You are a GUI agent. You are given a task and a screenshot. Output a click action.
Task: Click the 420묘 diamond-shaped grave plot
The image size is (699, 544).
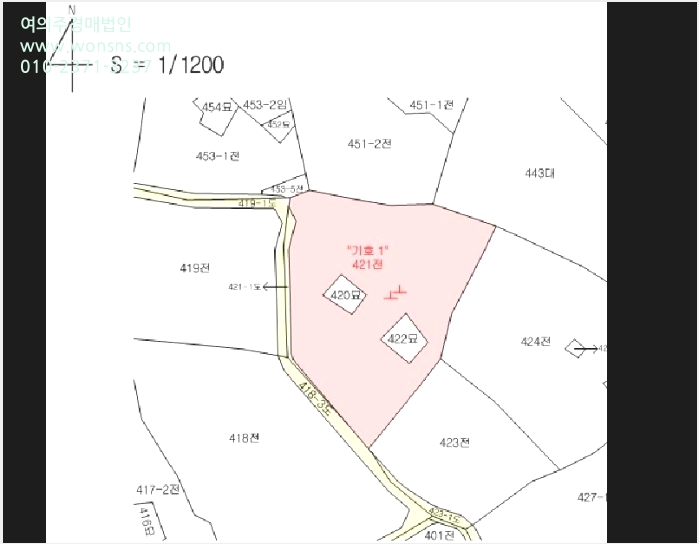(x=345, y=295)
